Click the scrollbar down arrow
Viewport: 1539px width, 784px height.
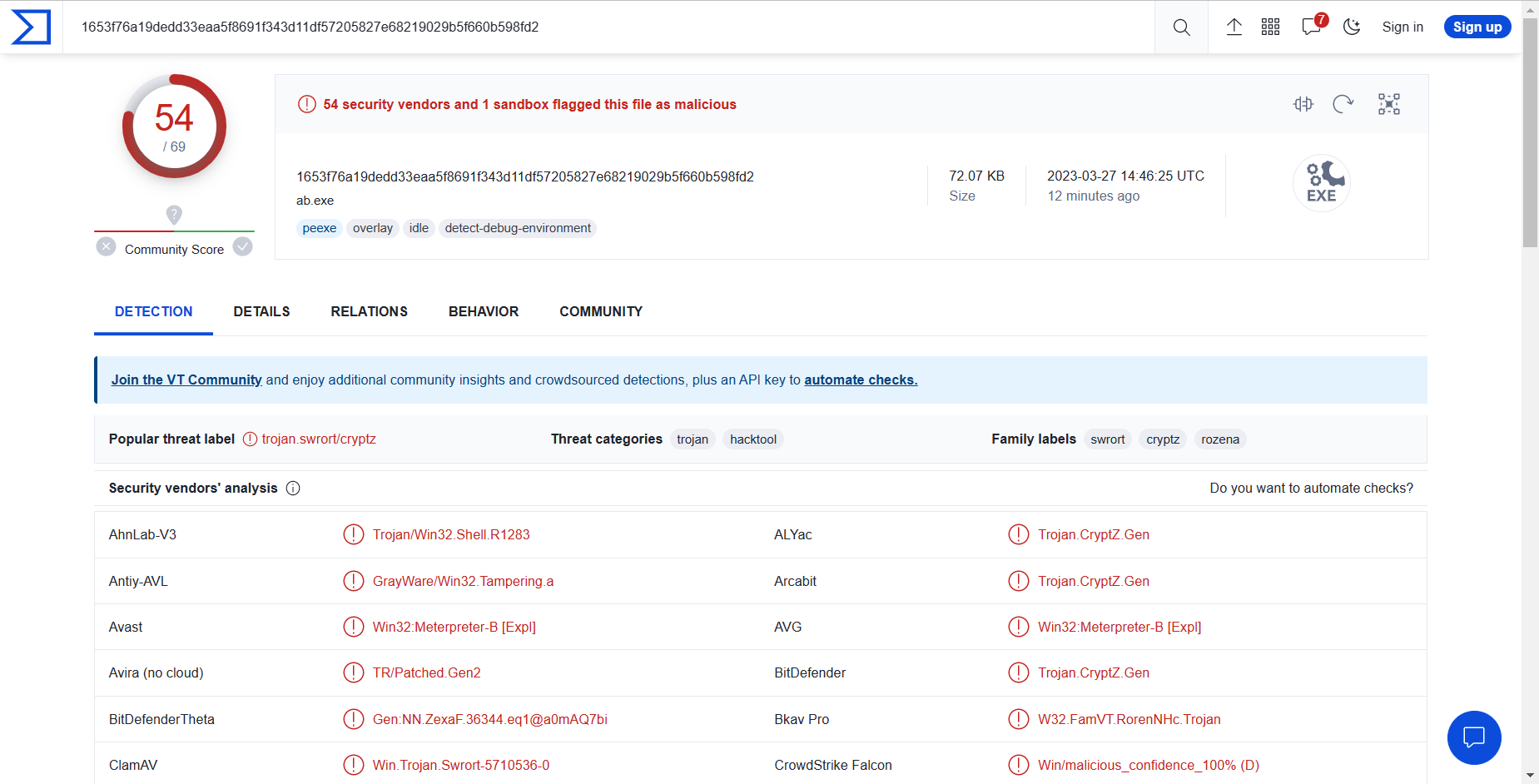coord(1530,776)
